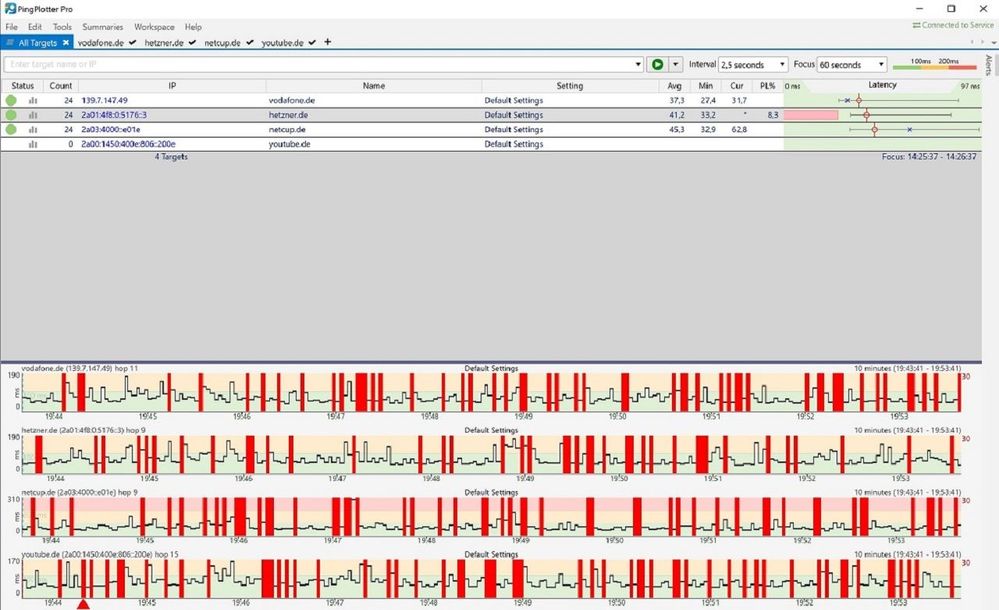Open the Alerts side panel
999x610 pixels.
(x=989, y=64)
